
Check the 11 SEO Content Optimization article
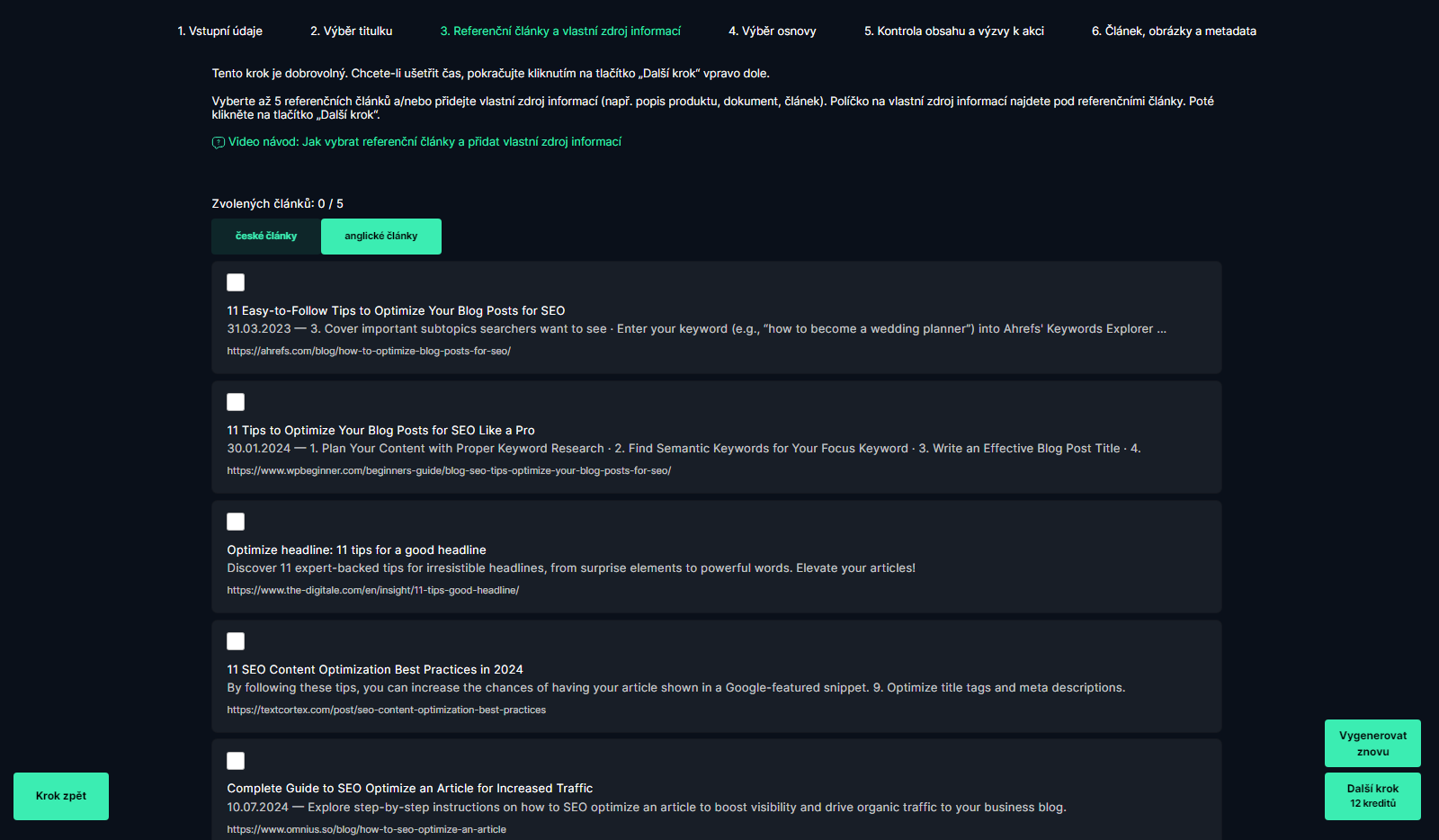[x=236, y=641]
